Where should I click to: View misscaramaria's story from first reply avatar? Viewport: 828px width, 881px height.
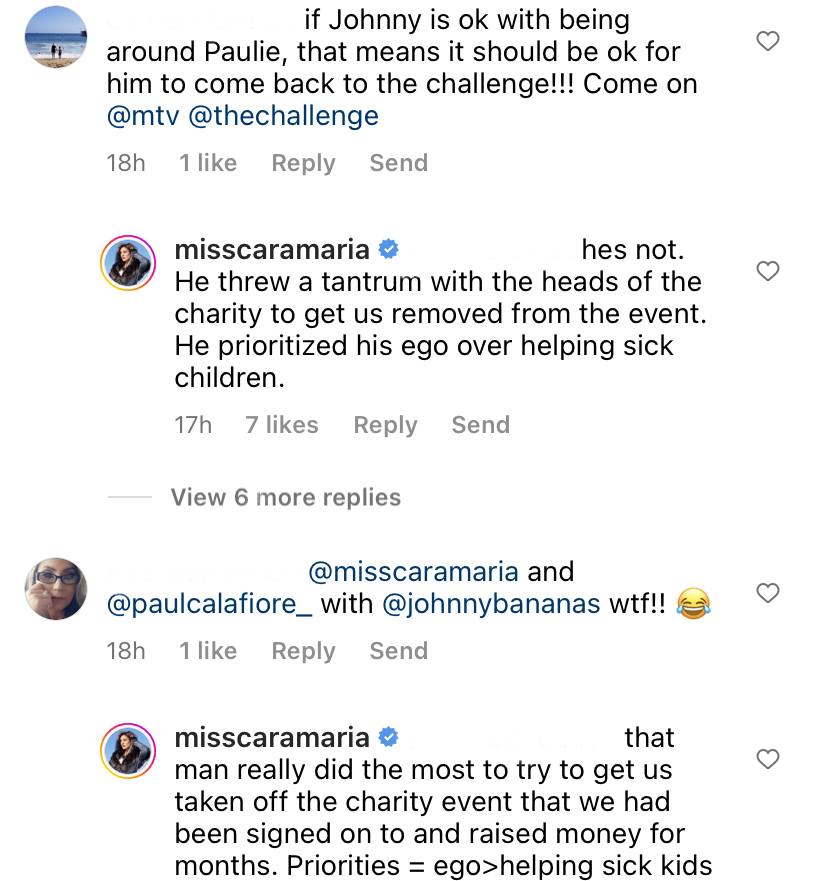coord(128,263)
